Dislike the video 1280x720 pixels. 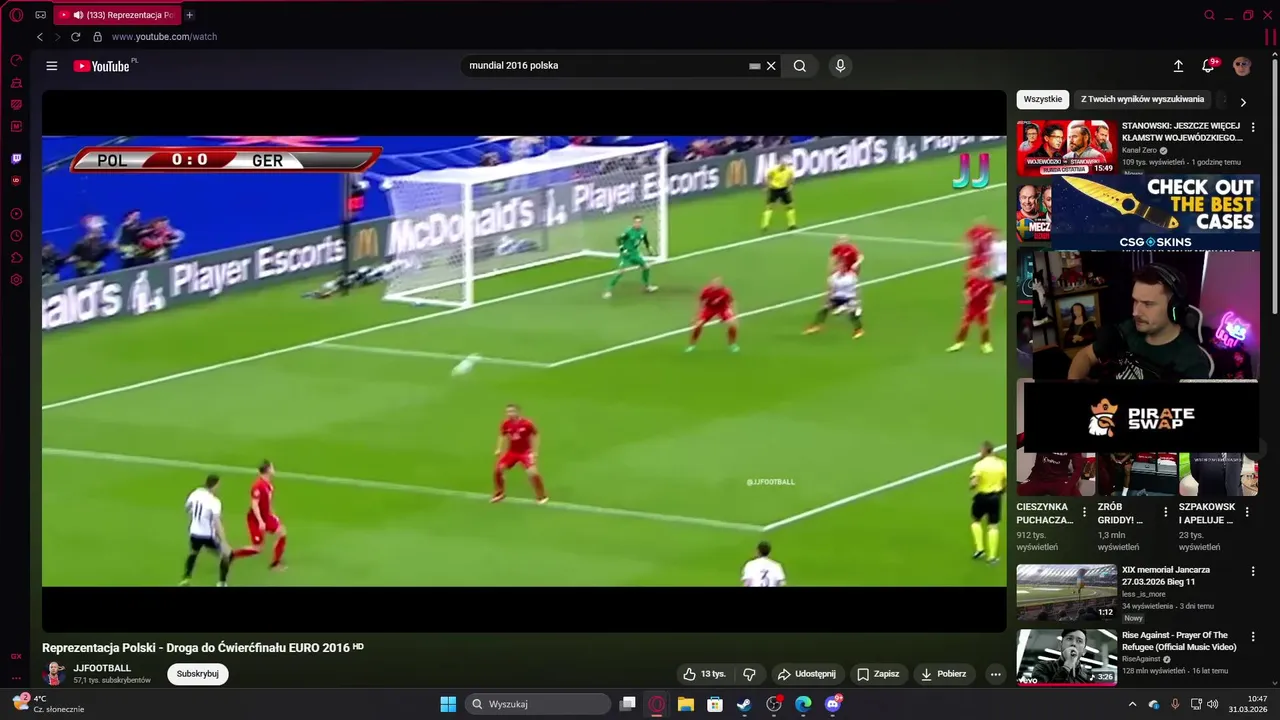(x=749, y=674)
